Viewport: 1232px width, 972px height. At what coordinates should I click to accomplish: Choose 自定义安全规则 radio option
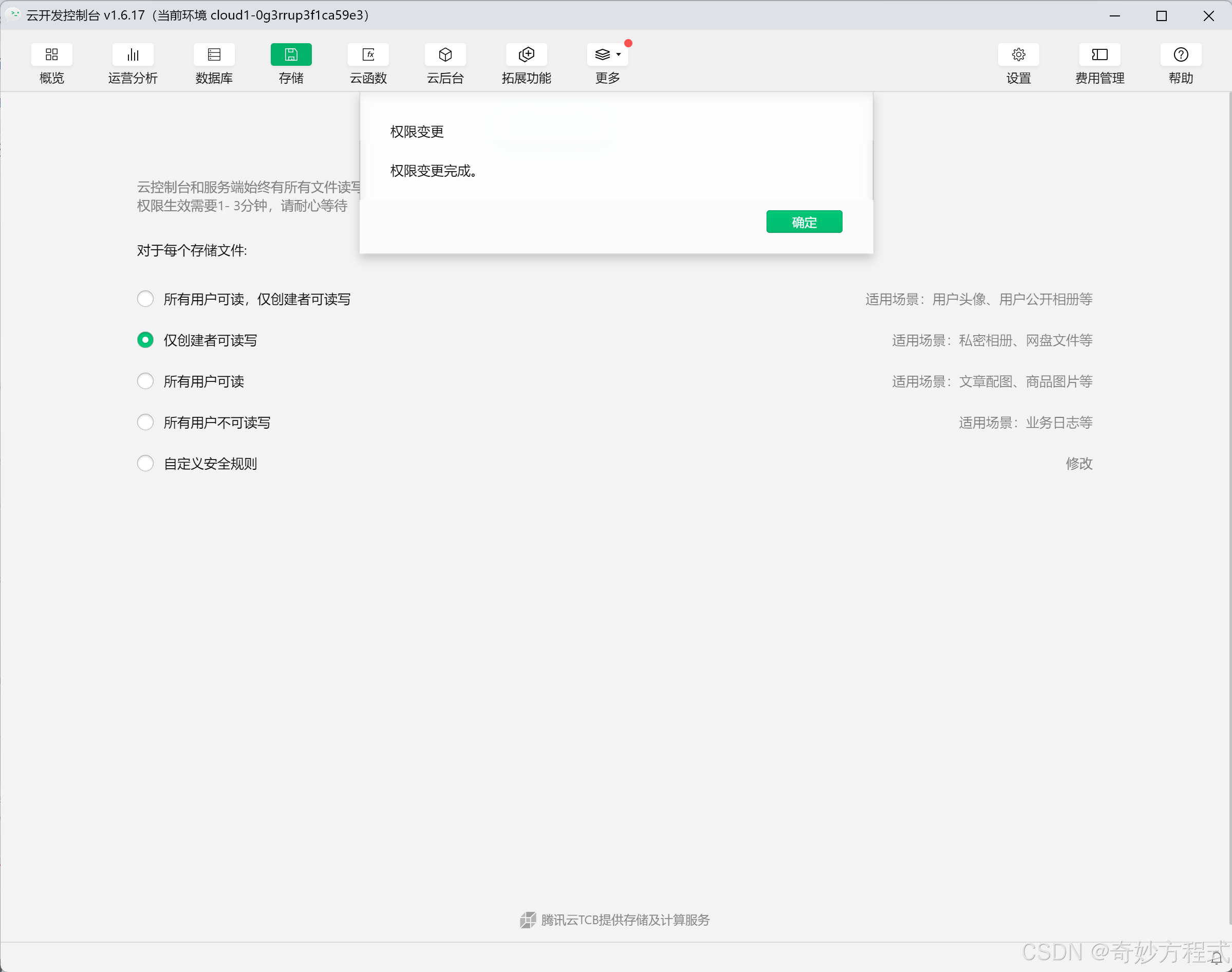click(145, 463)
